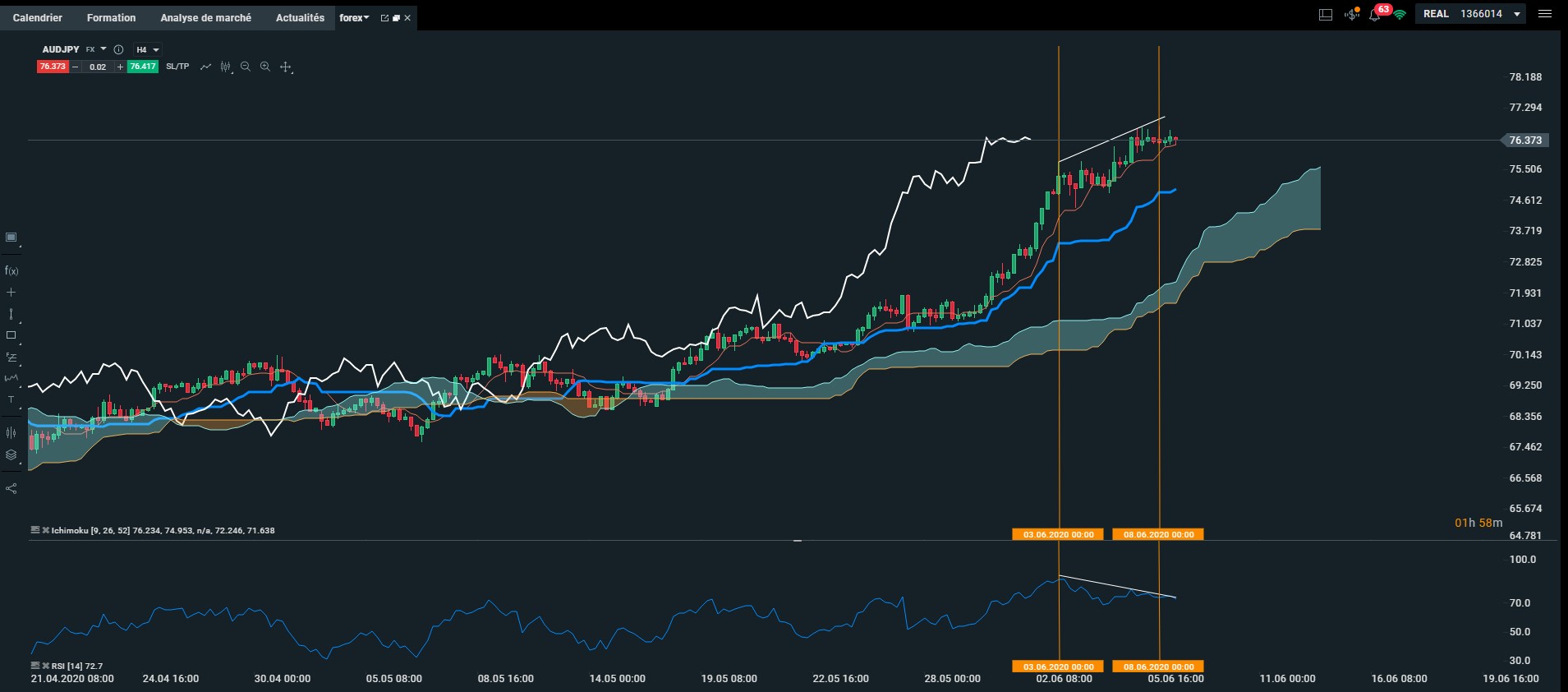Switch to the Calendrier tab
The height and width of the screenshot is (692, 1568).
coord(38,17)
